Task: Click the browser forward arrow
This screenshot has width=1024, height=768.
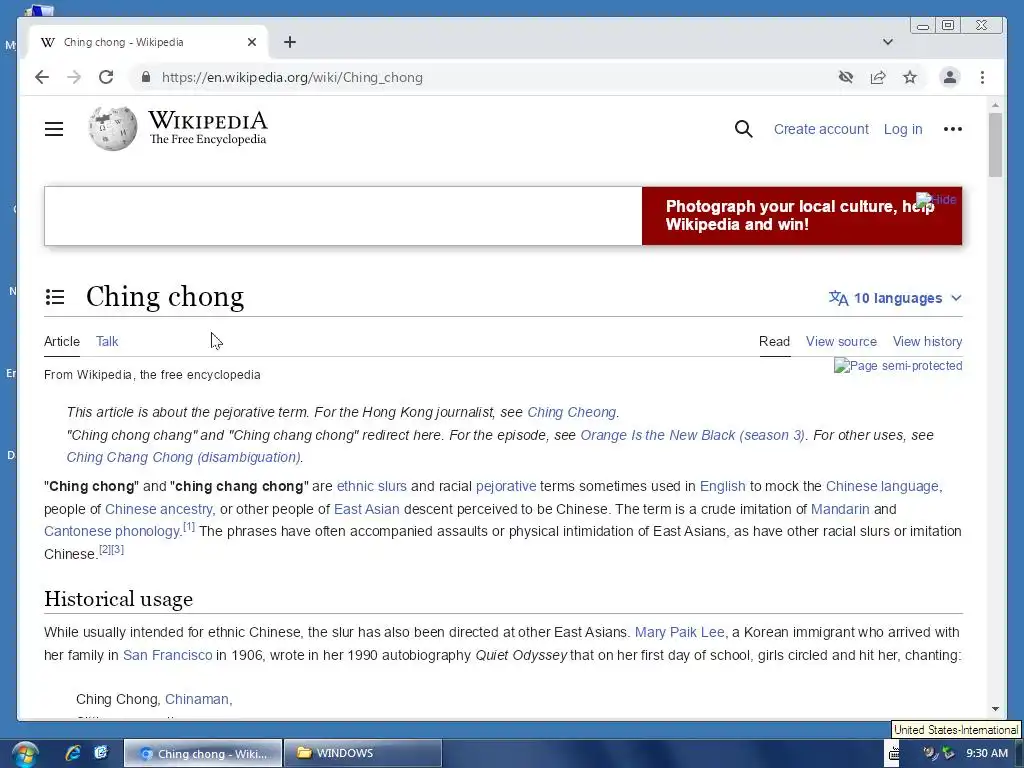Action: [74, 77]
